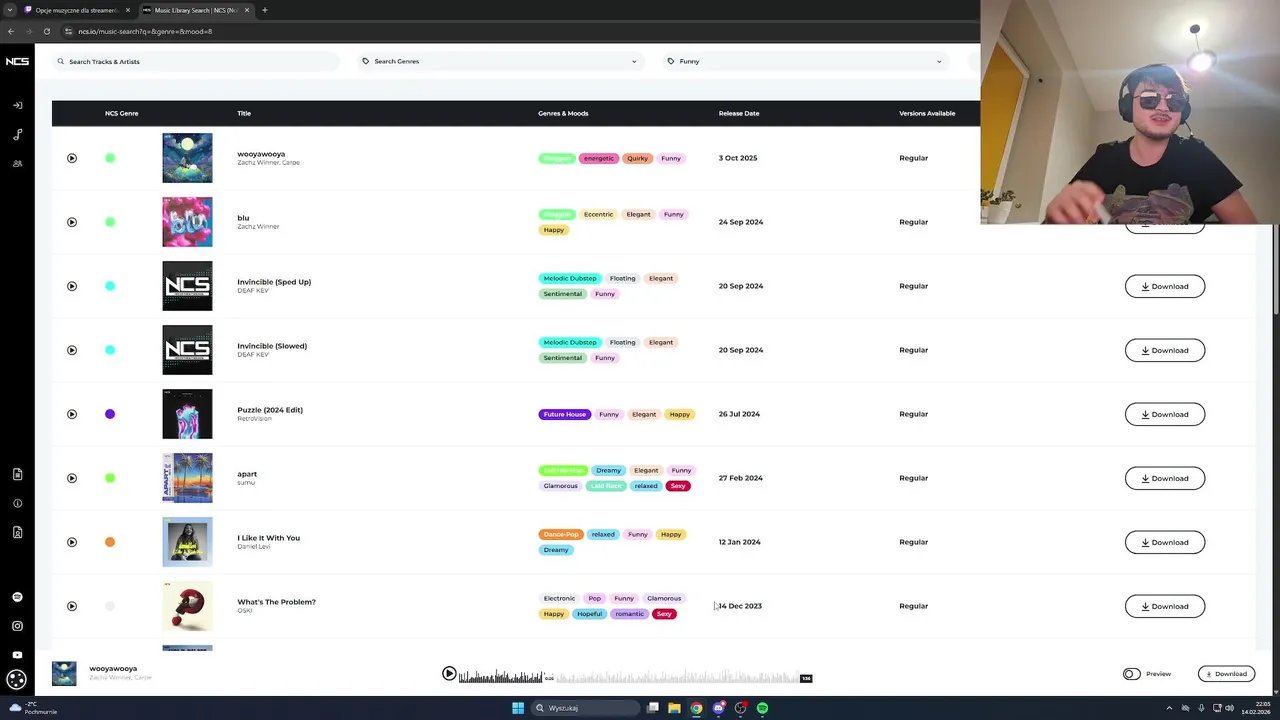Play What's The Problem? track
The image size is (1280, 720).
(x=72, y=606)
